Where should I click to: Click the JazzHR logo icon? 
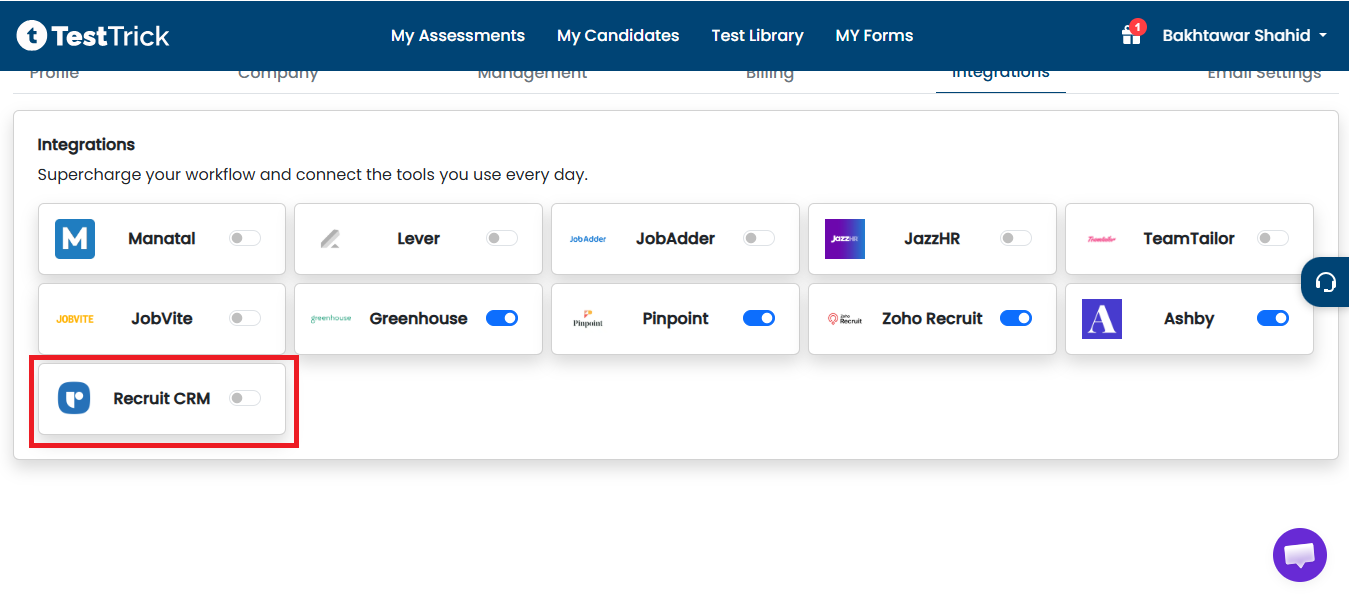pyautogui.click(x=845, y=239)
